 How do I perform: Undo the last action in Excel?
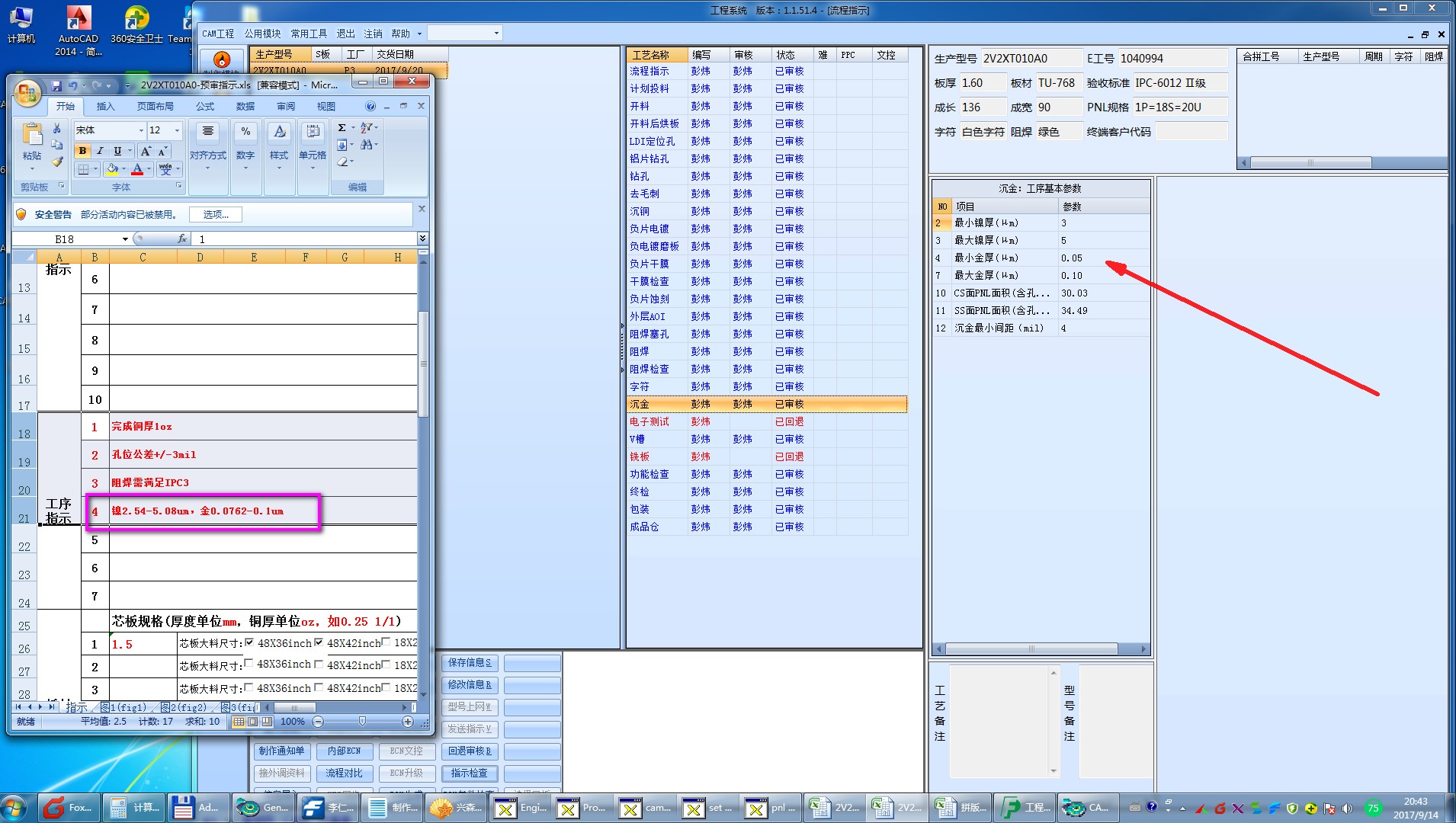click(x=73, y=85)
